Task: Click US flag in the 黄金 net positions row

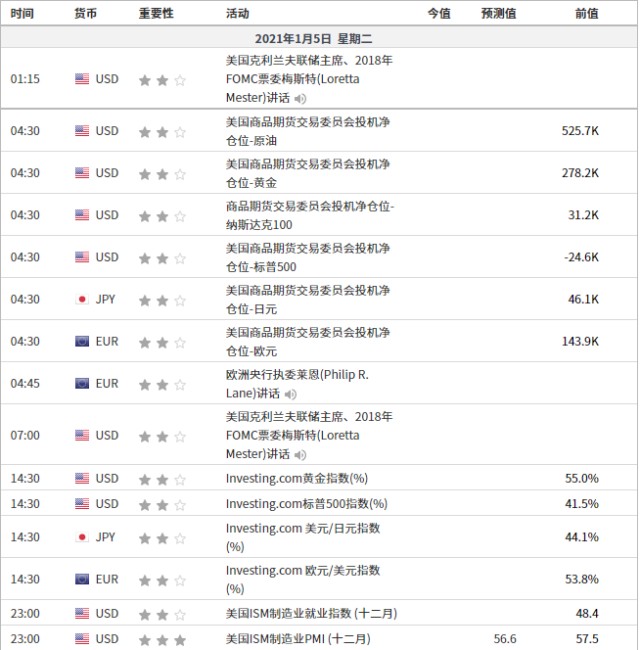Action: pos(82,173)
